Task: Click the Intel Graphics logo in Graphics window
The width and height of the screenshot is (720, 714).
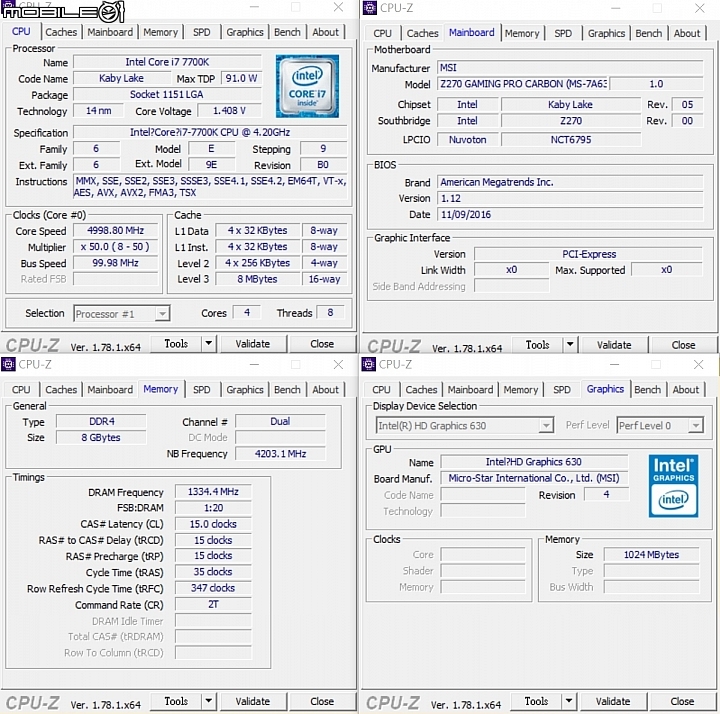Action: [673, 486]
